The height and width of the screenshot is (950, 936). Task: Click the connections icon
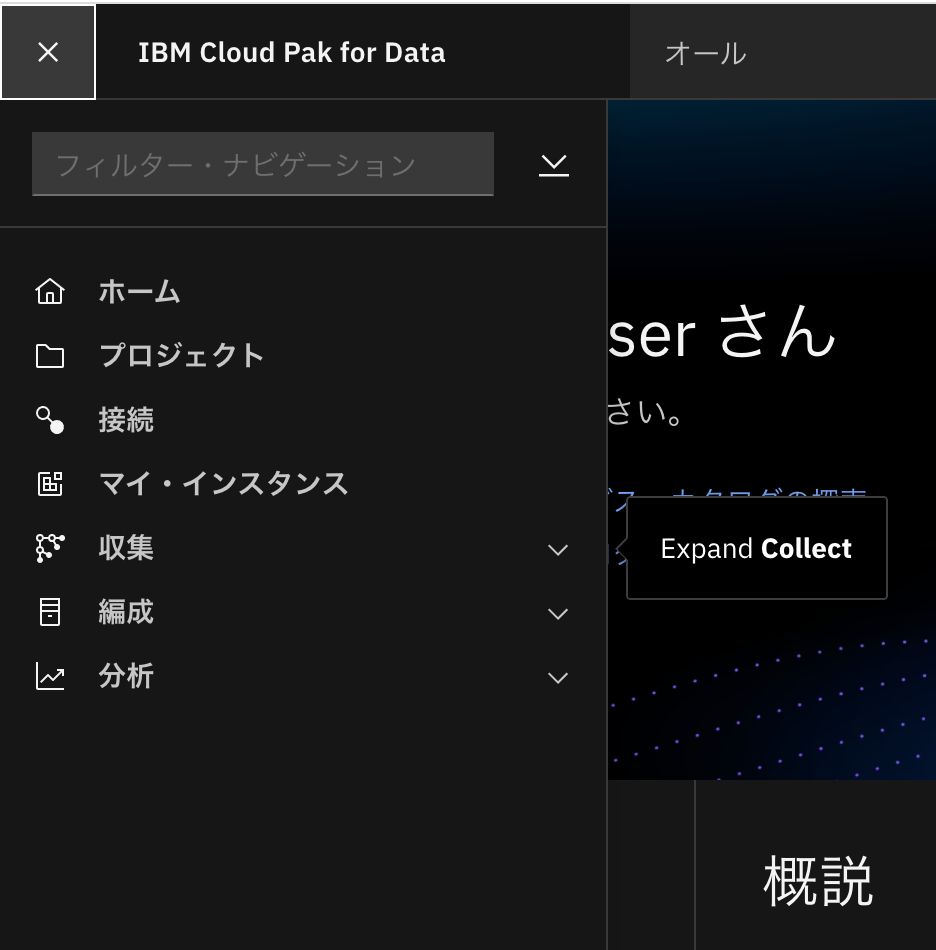50,420
